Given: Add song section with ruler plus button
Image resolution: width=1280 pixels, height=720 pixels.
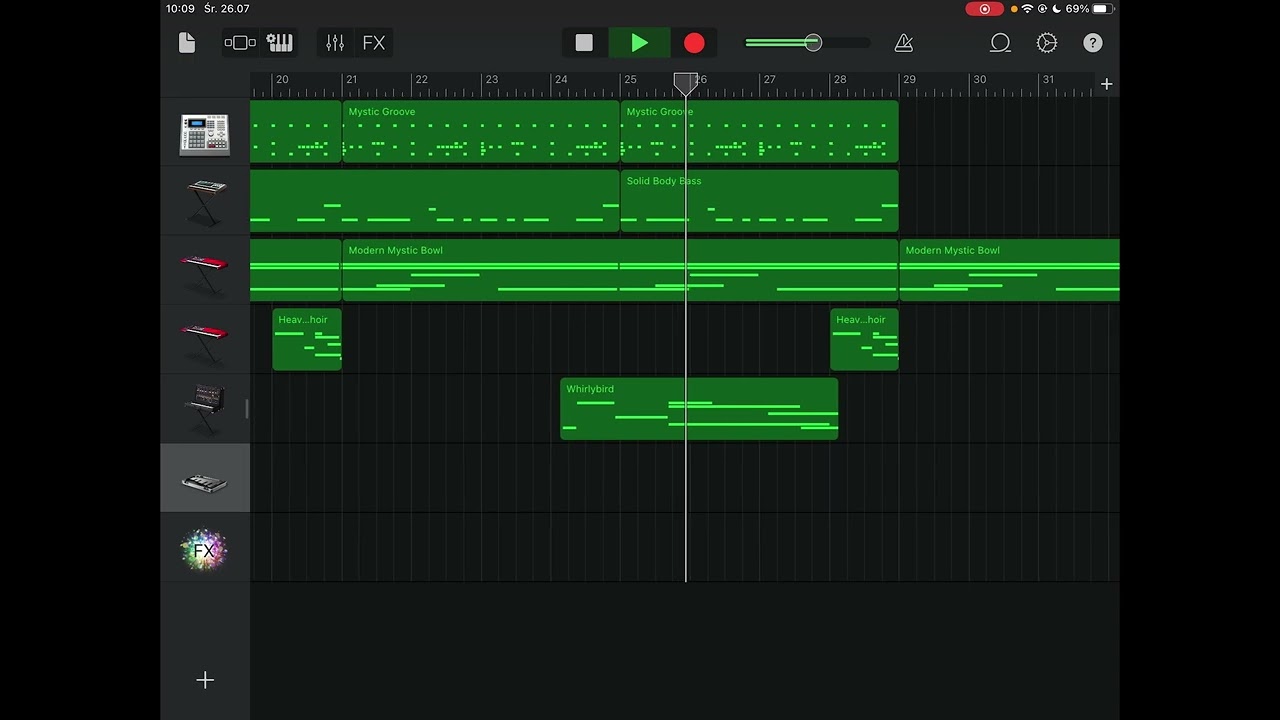Looking at the screenshot, I should 1107,84.
